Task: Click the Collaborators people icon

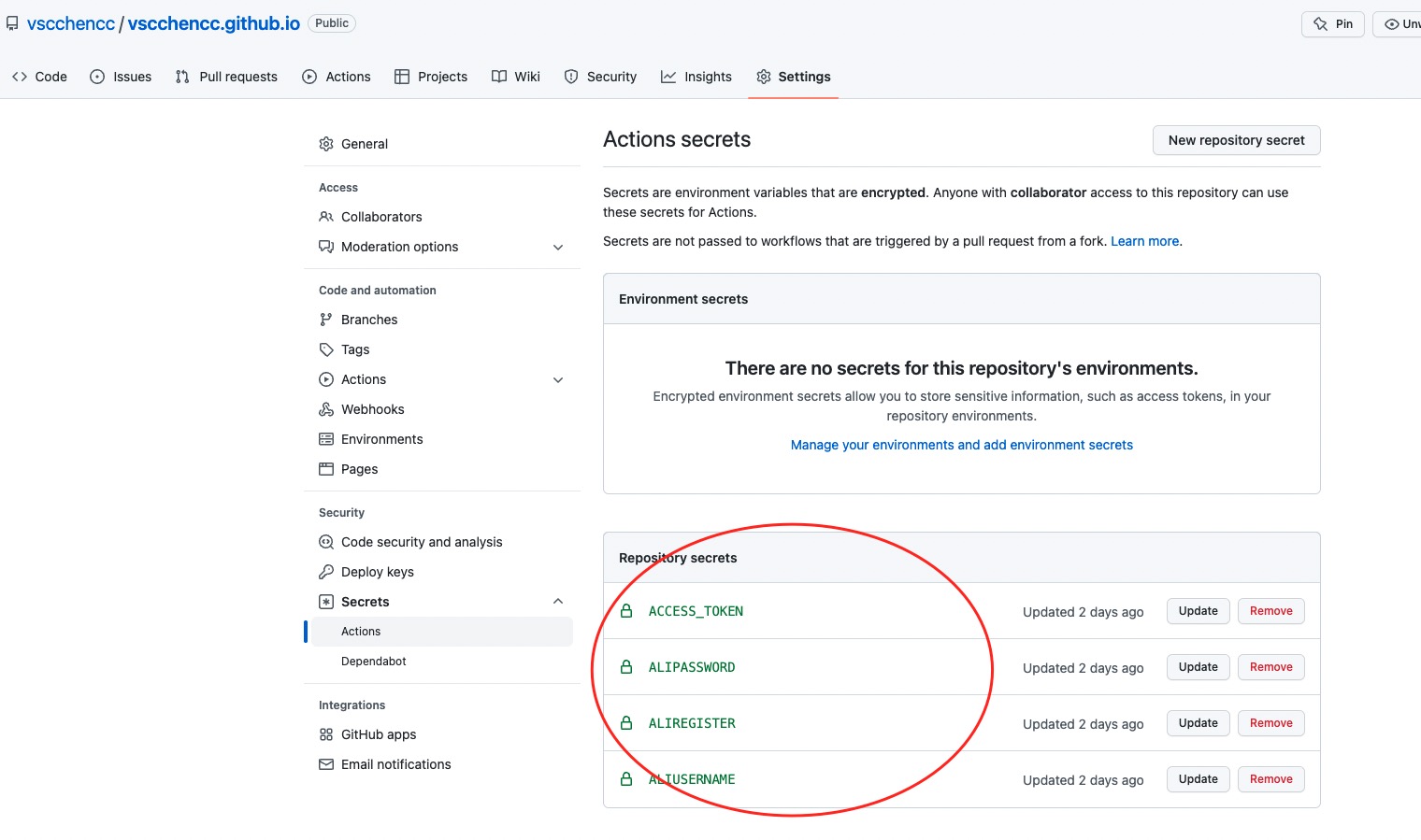Action: coord(325,216)
